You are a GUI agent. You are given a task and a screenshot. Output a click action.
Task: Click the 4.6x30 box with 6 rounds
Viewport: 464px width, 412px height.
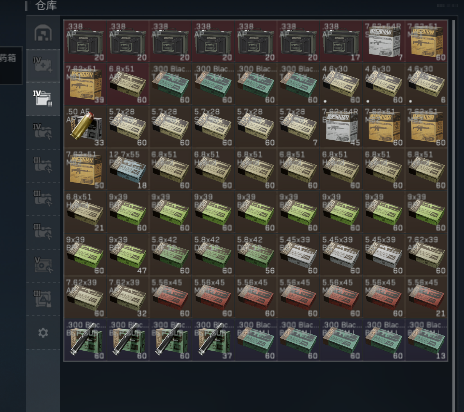tap(427, 84)
